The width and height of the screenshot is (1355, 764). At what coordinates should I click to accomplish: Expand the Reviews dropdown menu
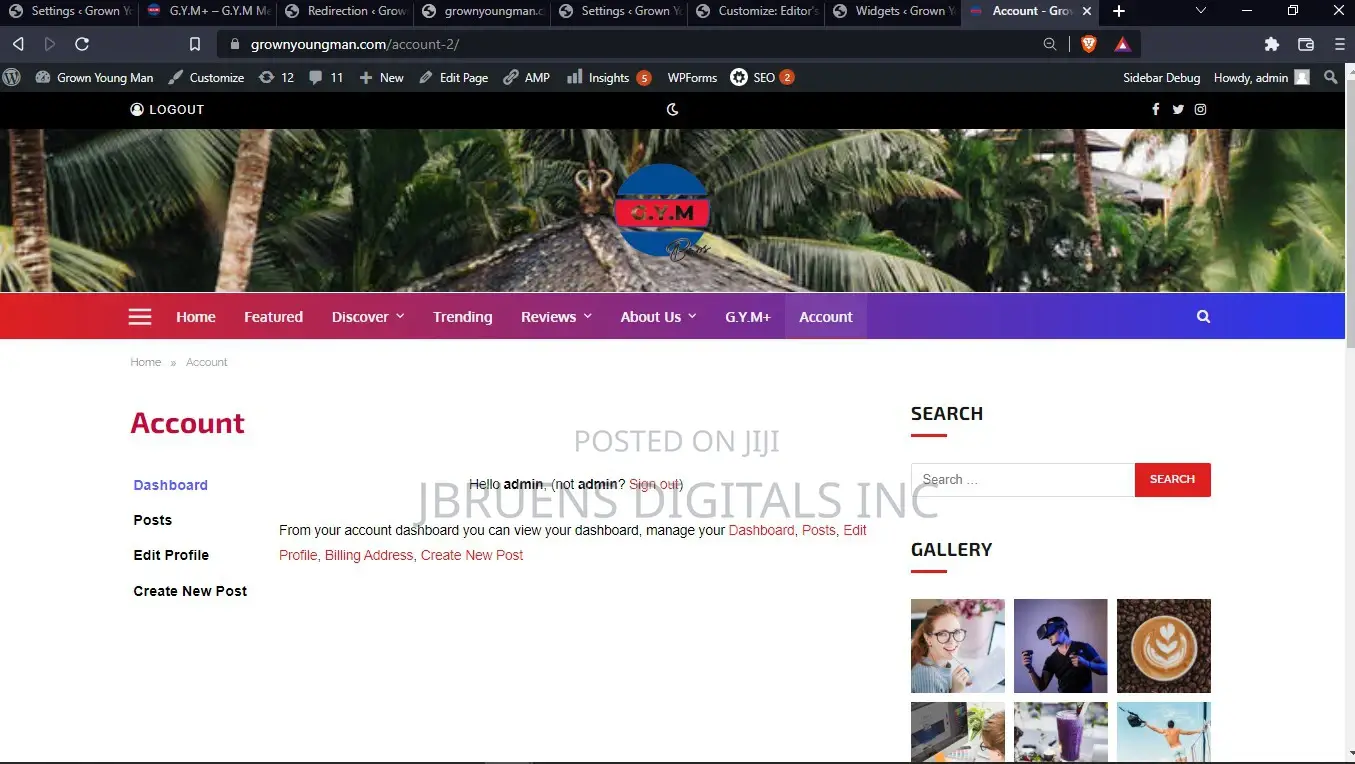(x=556, y=317)
